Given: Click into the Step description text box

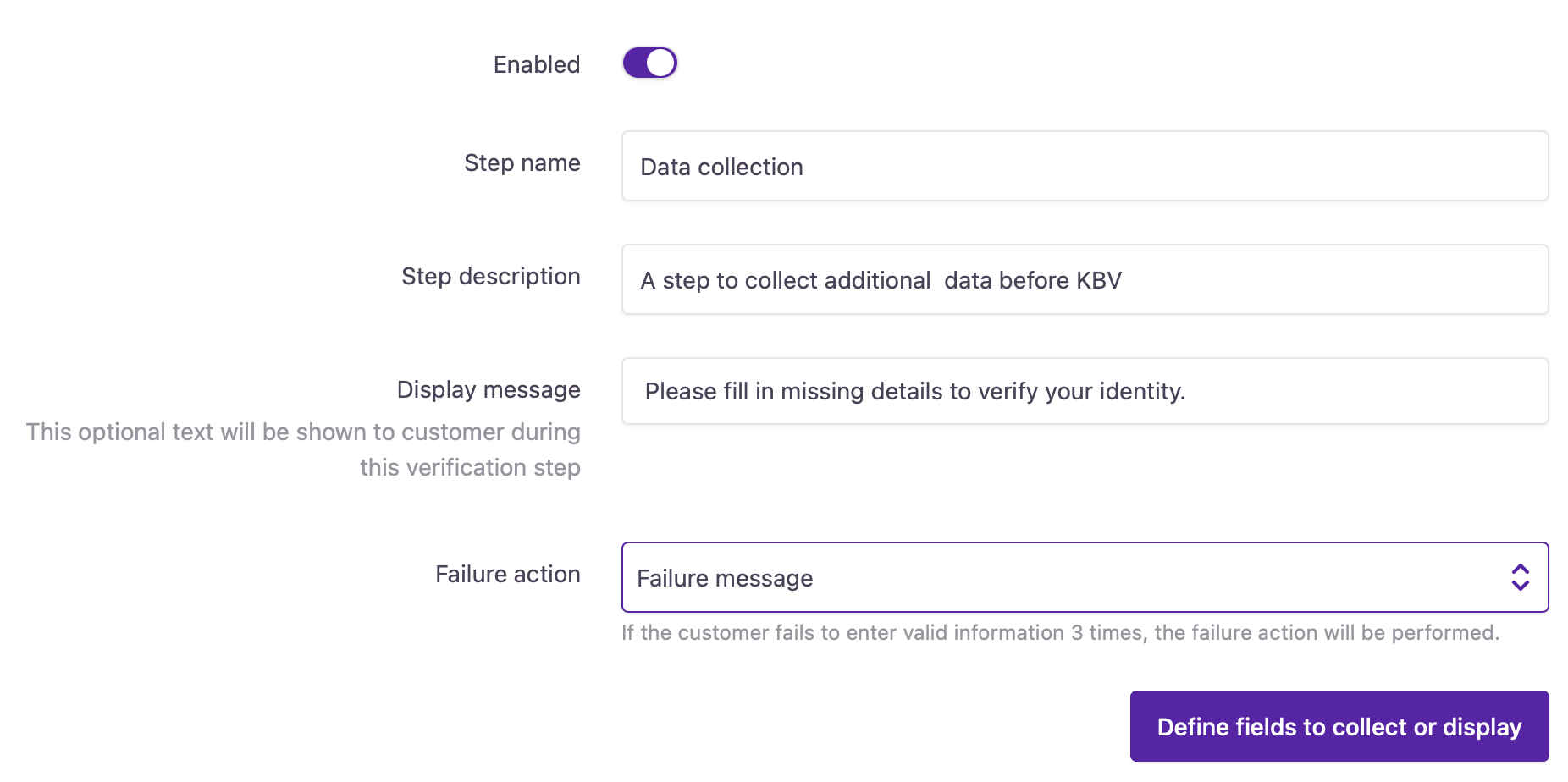Looking at the screenshot, I should tap(1270, 279).
